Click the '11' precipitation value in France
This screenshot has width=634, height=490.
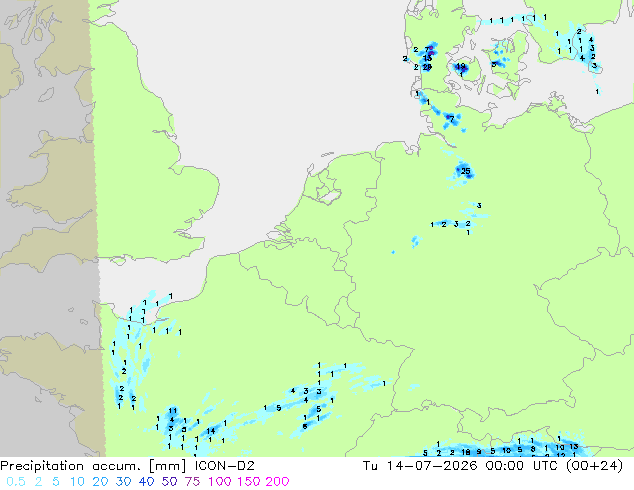pyautogui.click(x=173, y=410)
